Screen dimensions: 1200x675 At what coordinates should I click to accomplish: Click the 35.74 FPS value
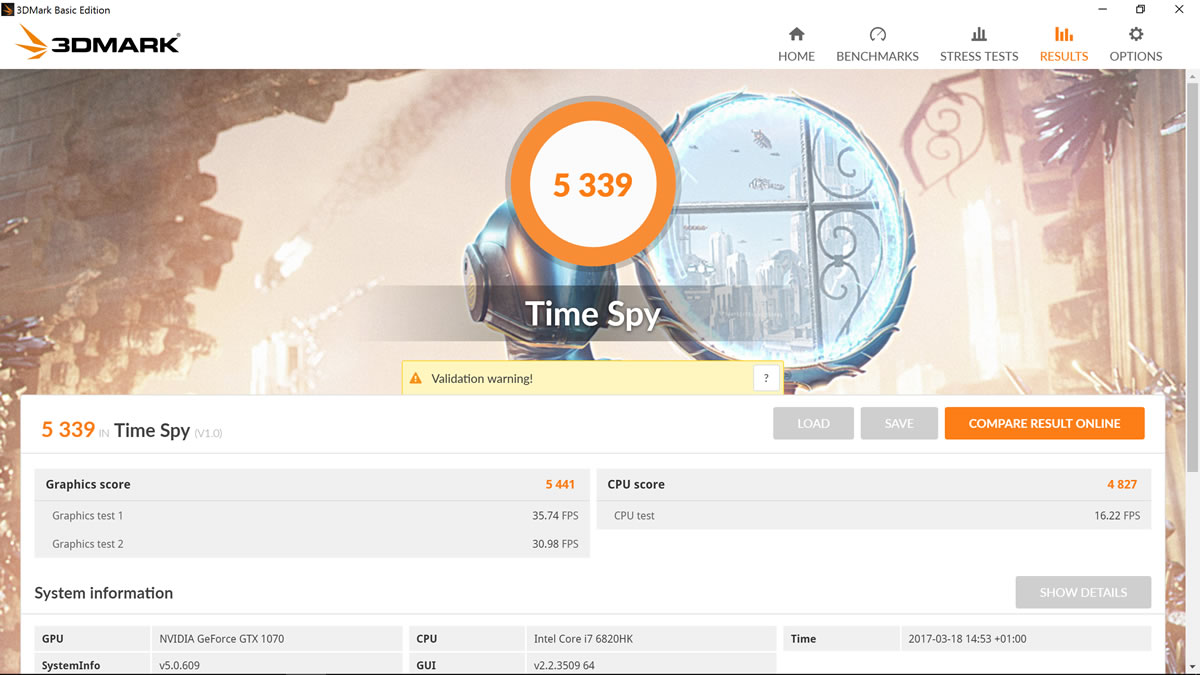(554, 516)
